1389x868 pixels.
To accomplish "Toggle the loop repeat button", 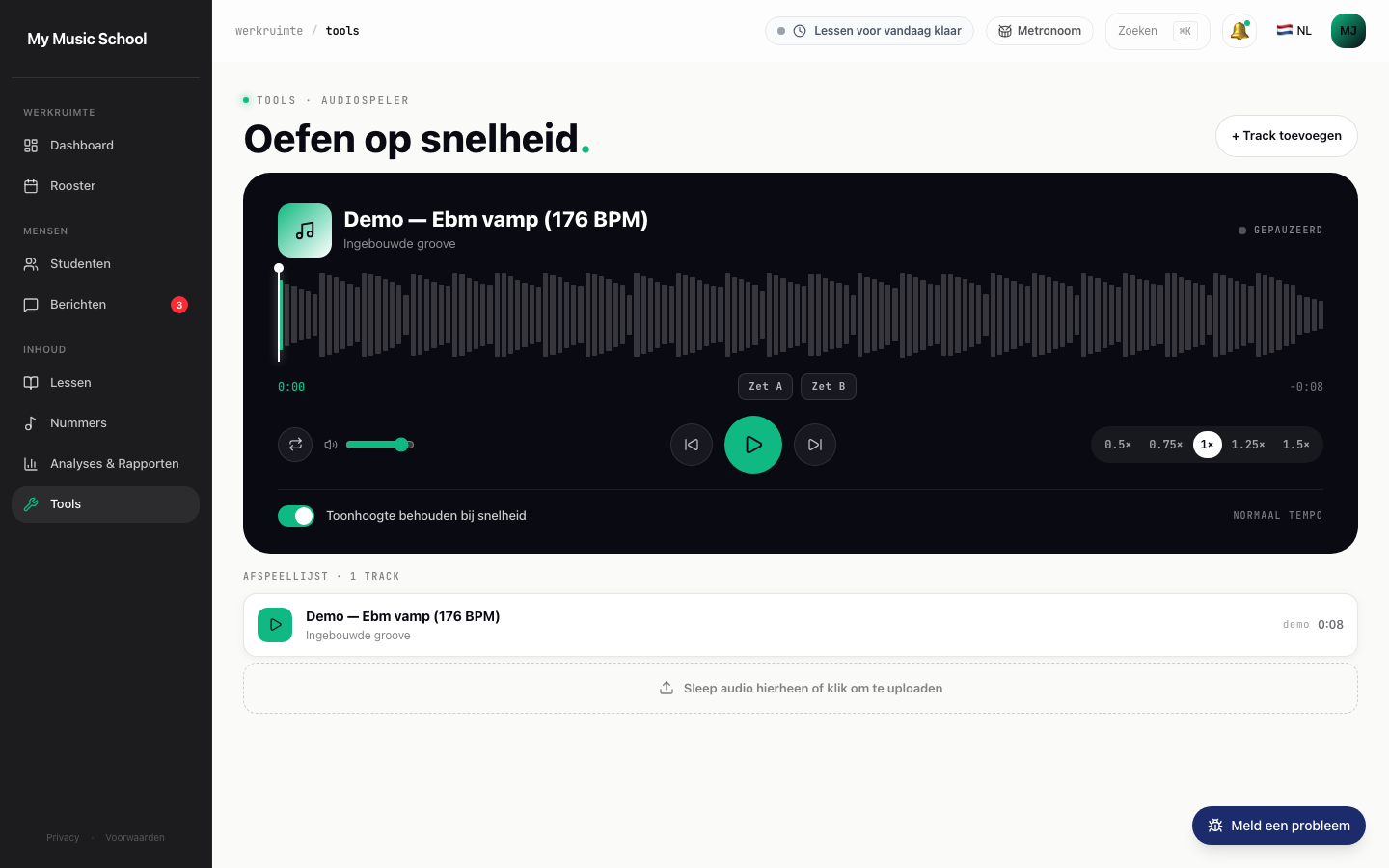I will click(x=295, y=445).
